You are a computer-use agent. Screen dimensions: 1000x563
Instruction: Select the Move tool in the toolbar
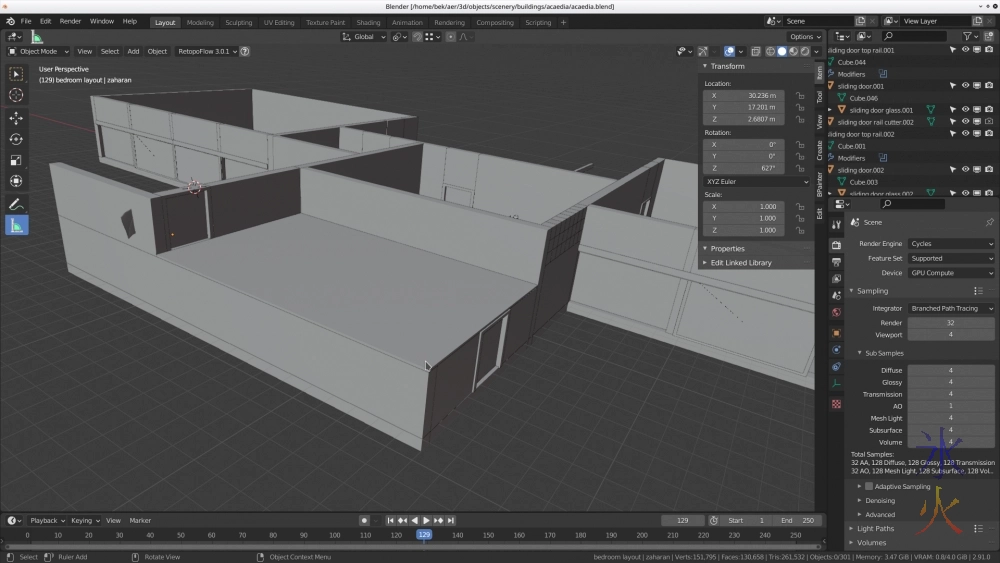[x=16, y=118]
